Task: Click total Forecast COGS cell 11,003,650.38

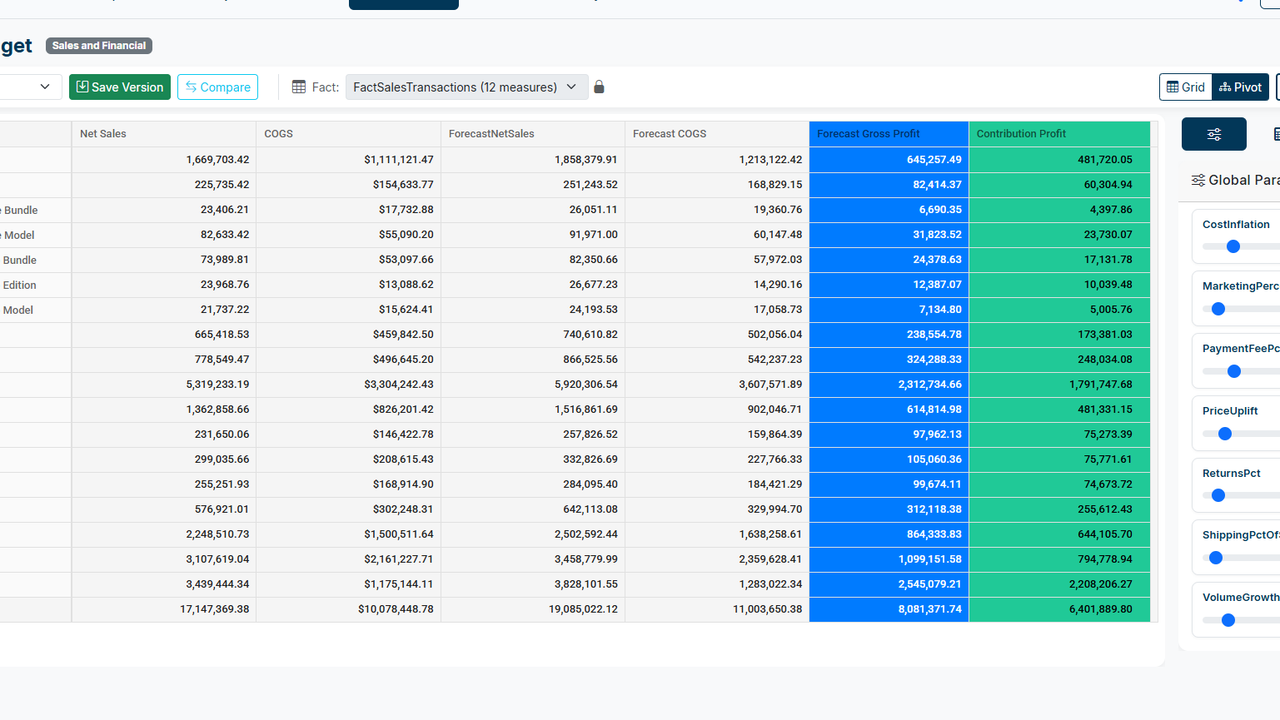Action: [x=717, y=610]
